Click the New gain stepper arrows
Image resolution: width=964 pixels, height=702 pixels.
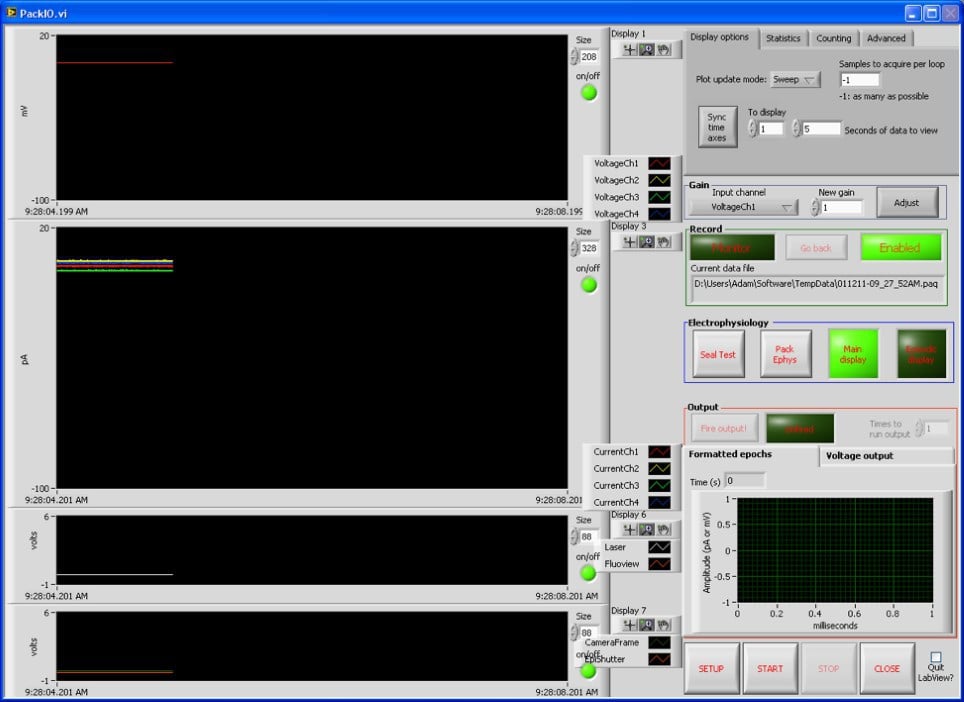point(815,207)
